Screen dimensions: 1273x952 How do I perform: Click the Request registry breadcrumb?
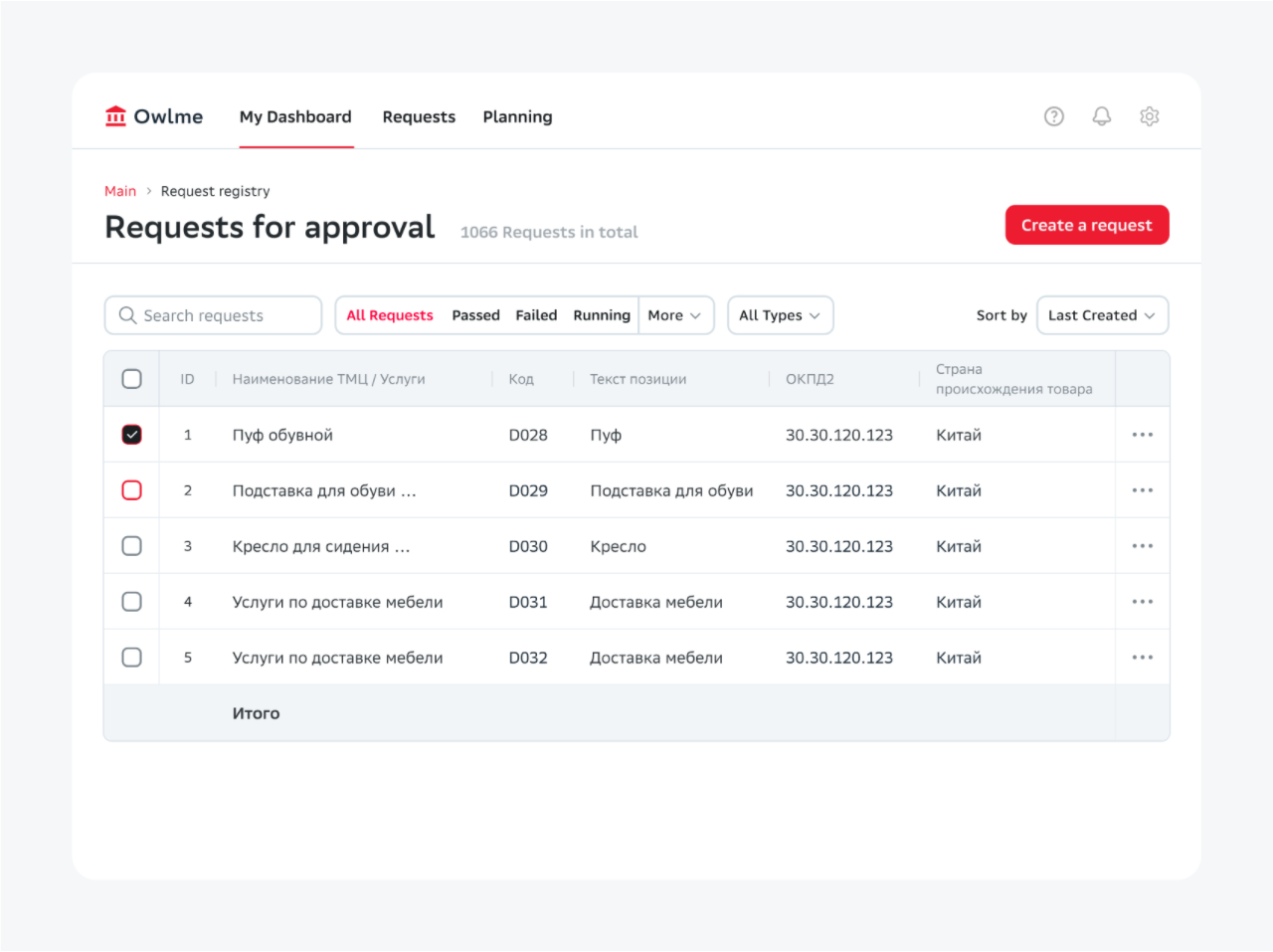click(x=215, y=191)
